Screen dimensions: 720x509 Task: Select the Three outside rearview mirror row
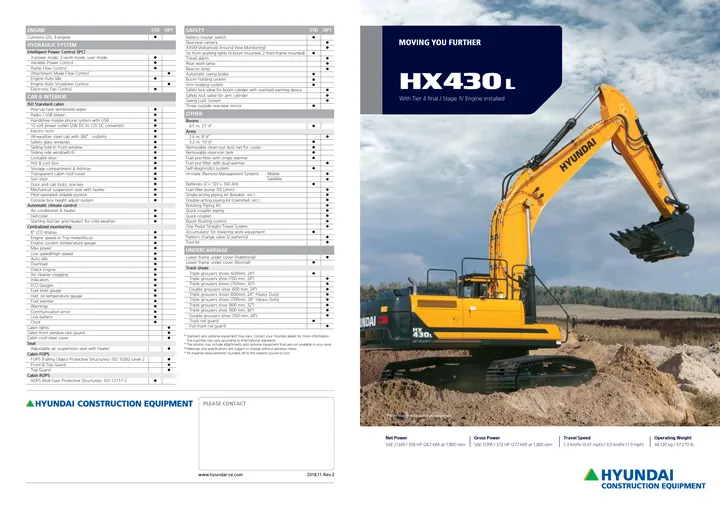click(x=259, y=106)
